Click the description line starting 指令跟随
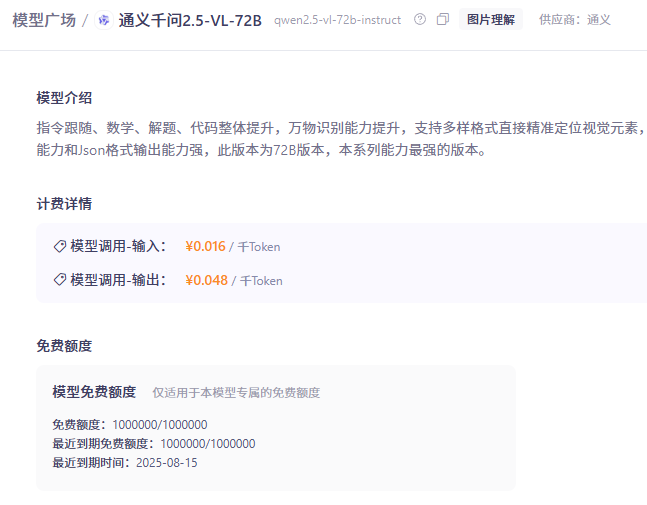The width and height of the screenshot is (647, 505). click(x=341, y=128)
